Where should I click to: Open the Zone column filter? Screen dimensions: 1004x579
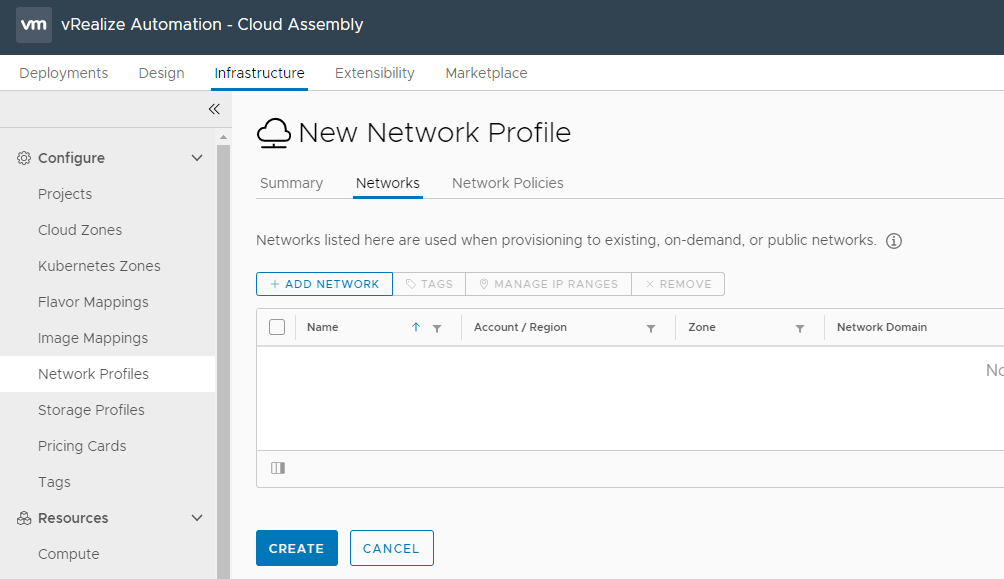click(x=800, y=328)
